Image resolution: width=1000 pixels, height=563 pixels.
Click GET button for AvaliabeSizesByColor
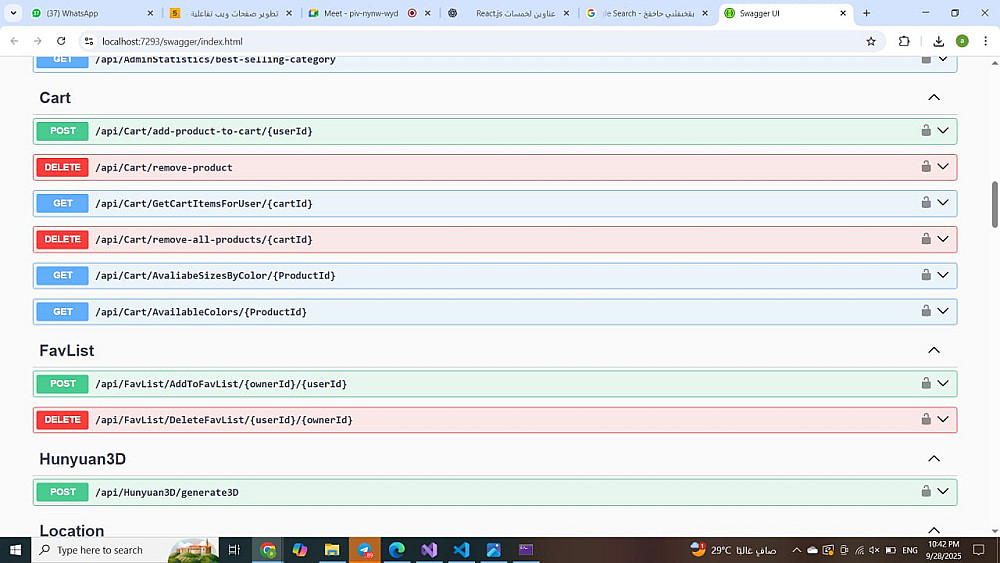62,275
